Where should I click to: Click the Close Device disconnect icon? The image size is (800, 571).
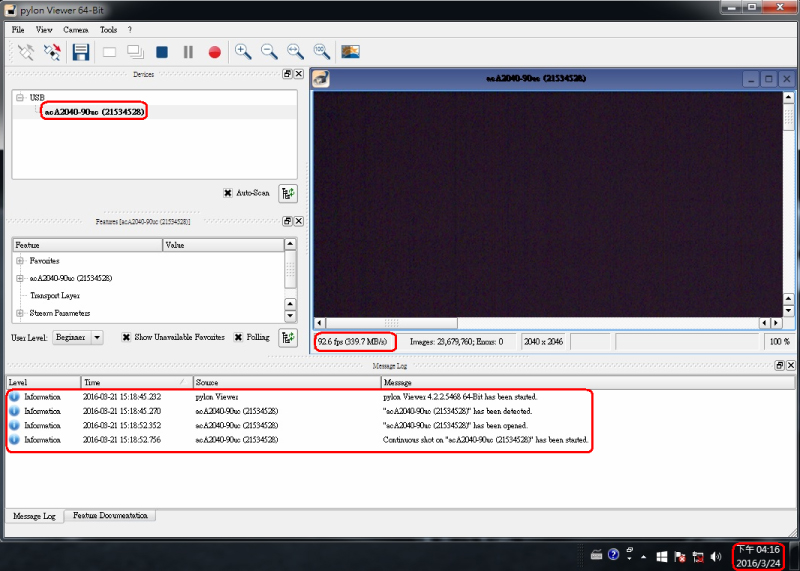click(x=53, y=52)
